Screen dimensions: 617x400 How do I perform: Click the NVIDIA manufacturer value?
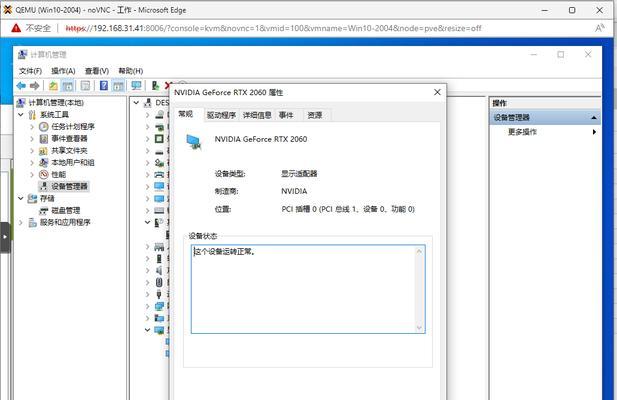pyautogui.click(x=294, y=191)
